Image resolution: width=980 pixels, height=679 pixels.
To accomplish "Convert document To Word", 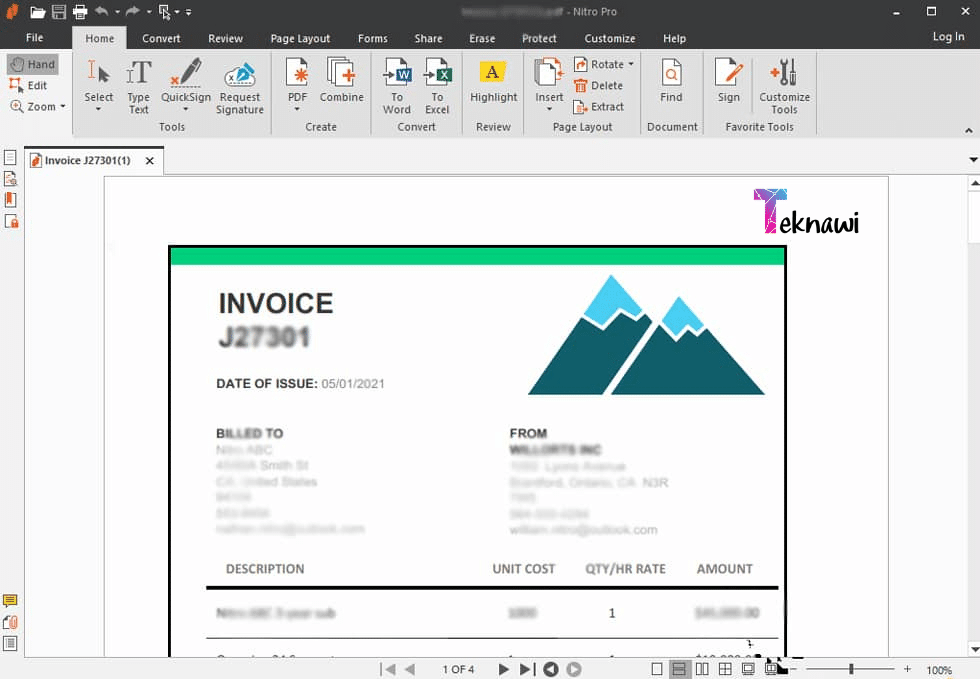I will point(397,86).
